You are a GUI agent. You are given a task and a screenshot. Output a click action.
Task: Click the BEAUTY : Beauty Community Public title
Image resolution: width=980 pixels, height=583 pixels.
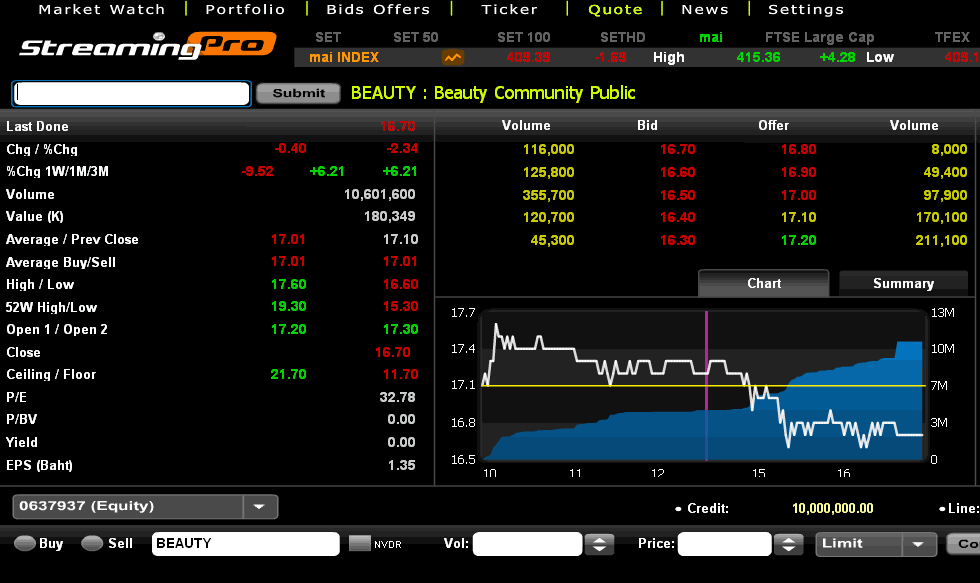tap(493, 93)
